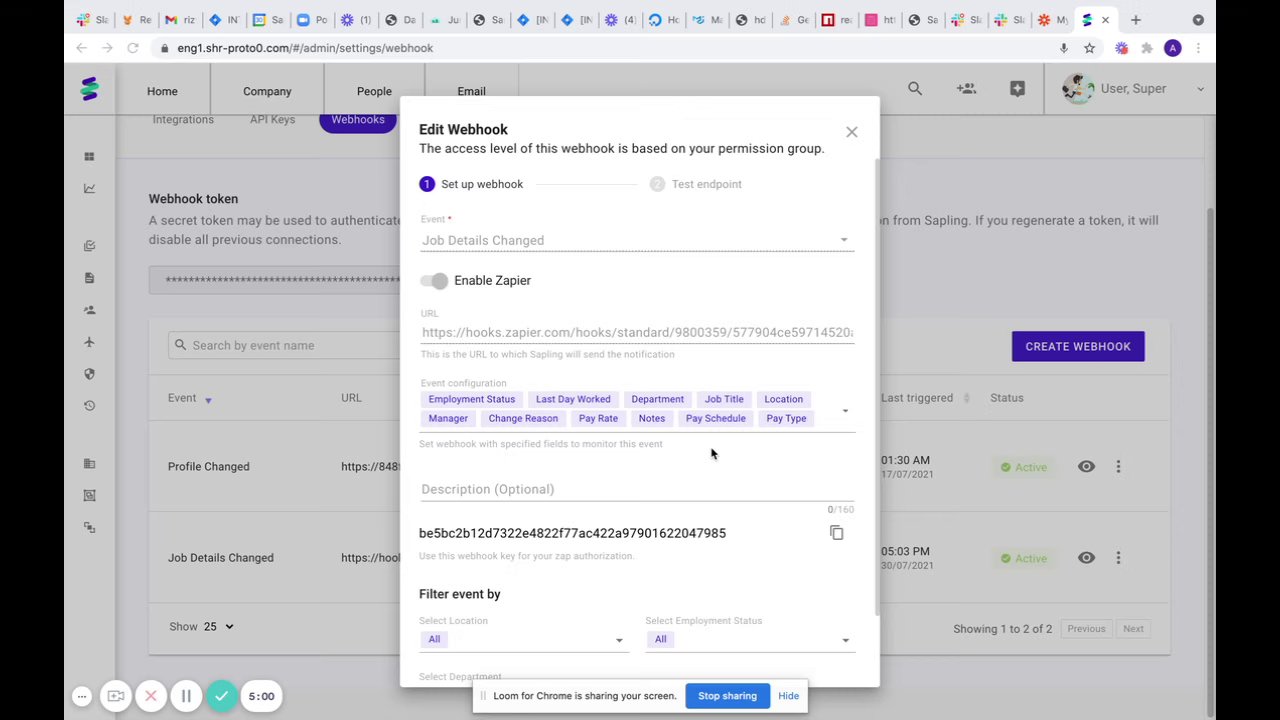Click the Create Webhook button

1077,346
